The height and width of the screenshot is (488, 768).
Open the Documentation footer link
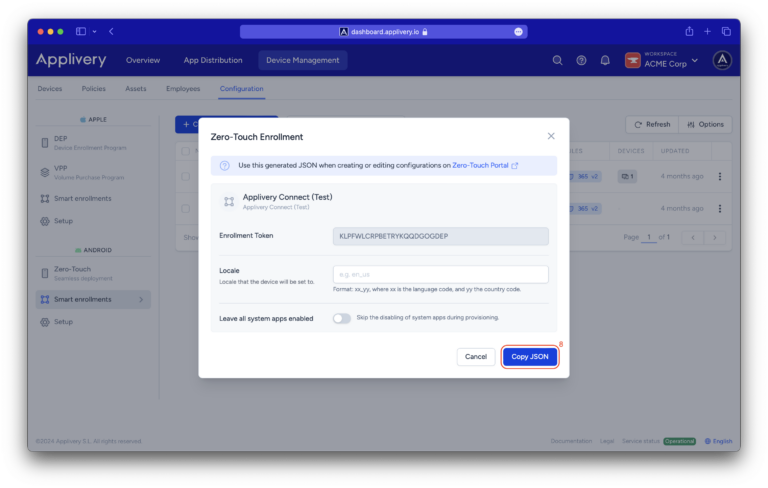coord(571,441)
